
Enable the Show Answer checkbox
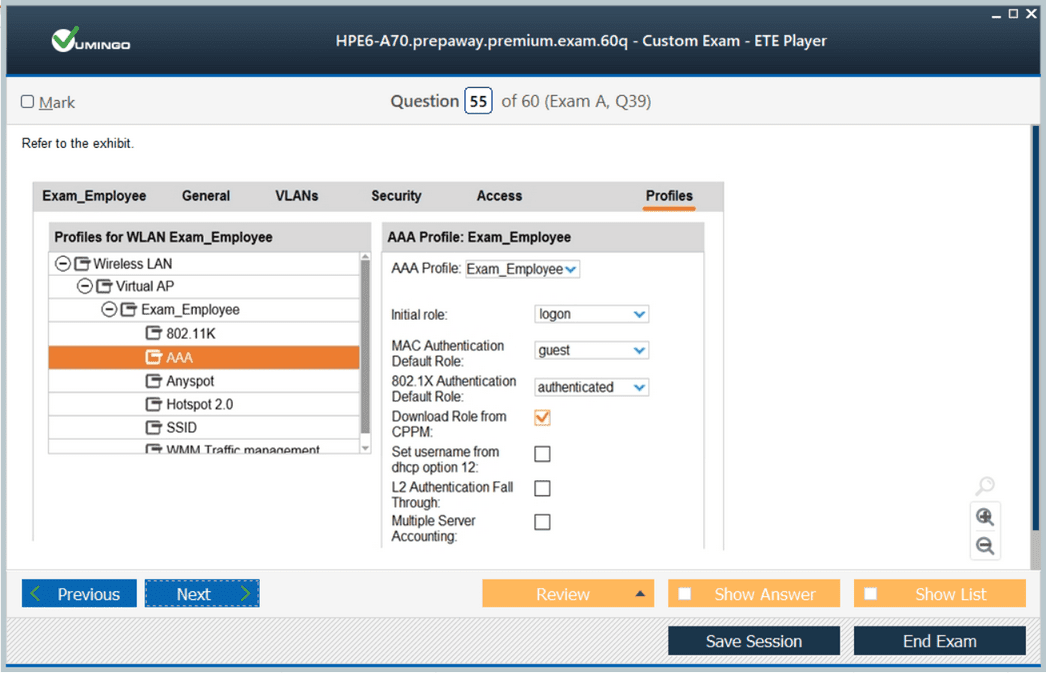pyautogui.click(x=685, y=594)
